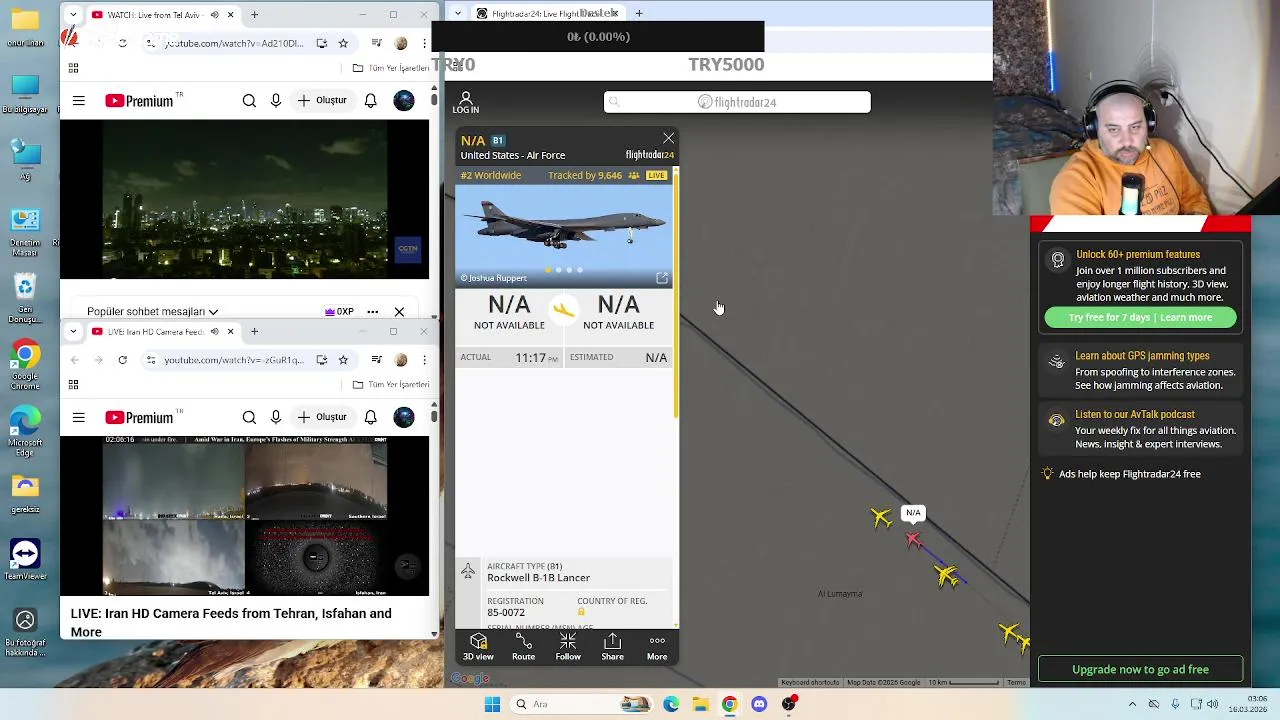This screenshot has height=720, width=1280.
Task: Open Tüm Yer İşaretleri in Iran window
Action: coord(391,384)
